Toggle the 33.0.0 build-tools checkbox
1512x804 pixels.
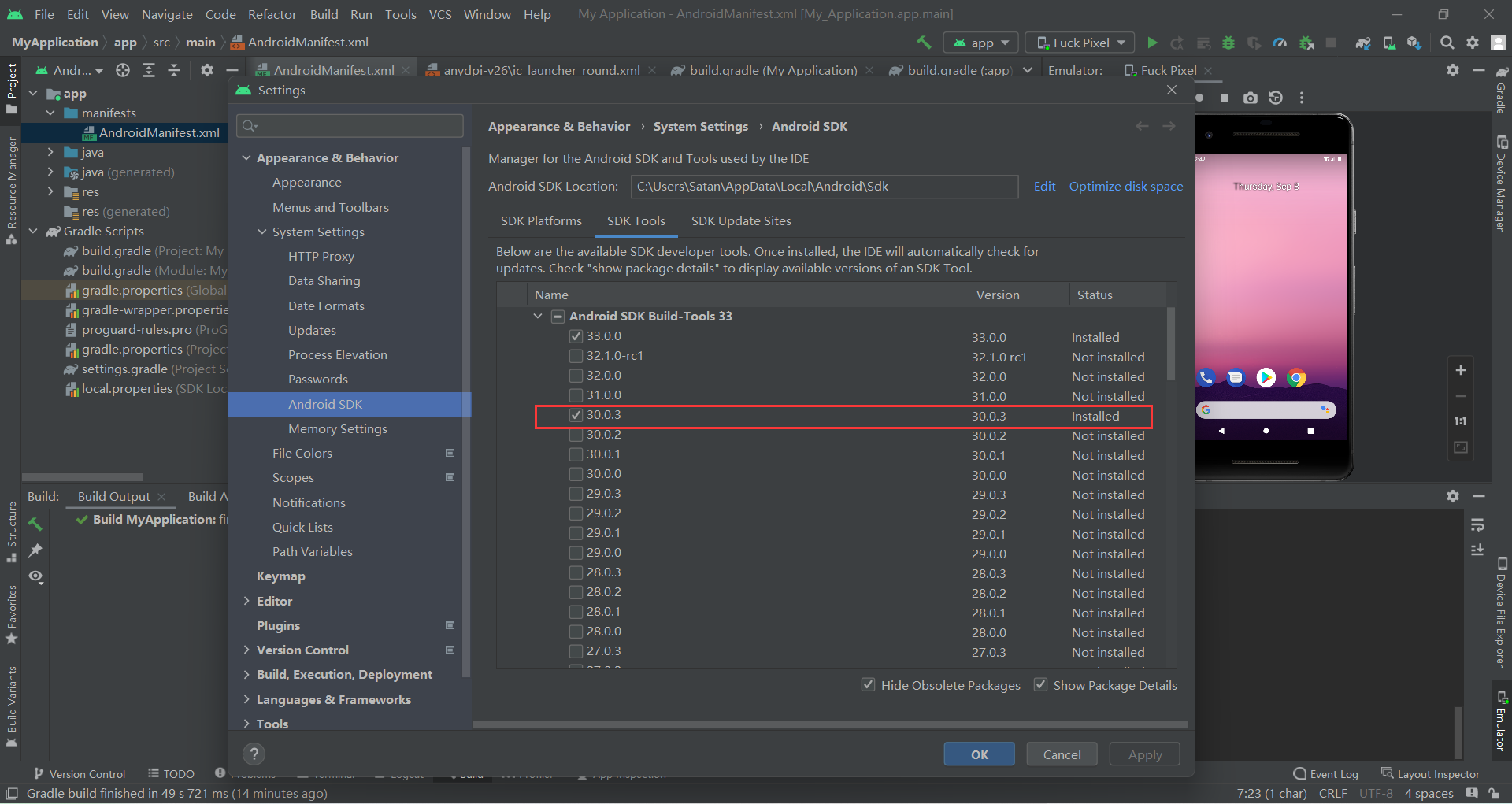click(576, 336)
